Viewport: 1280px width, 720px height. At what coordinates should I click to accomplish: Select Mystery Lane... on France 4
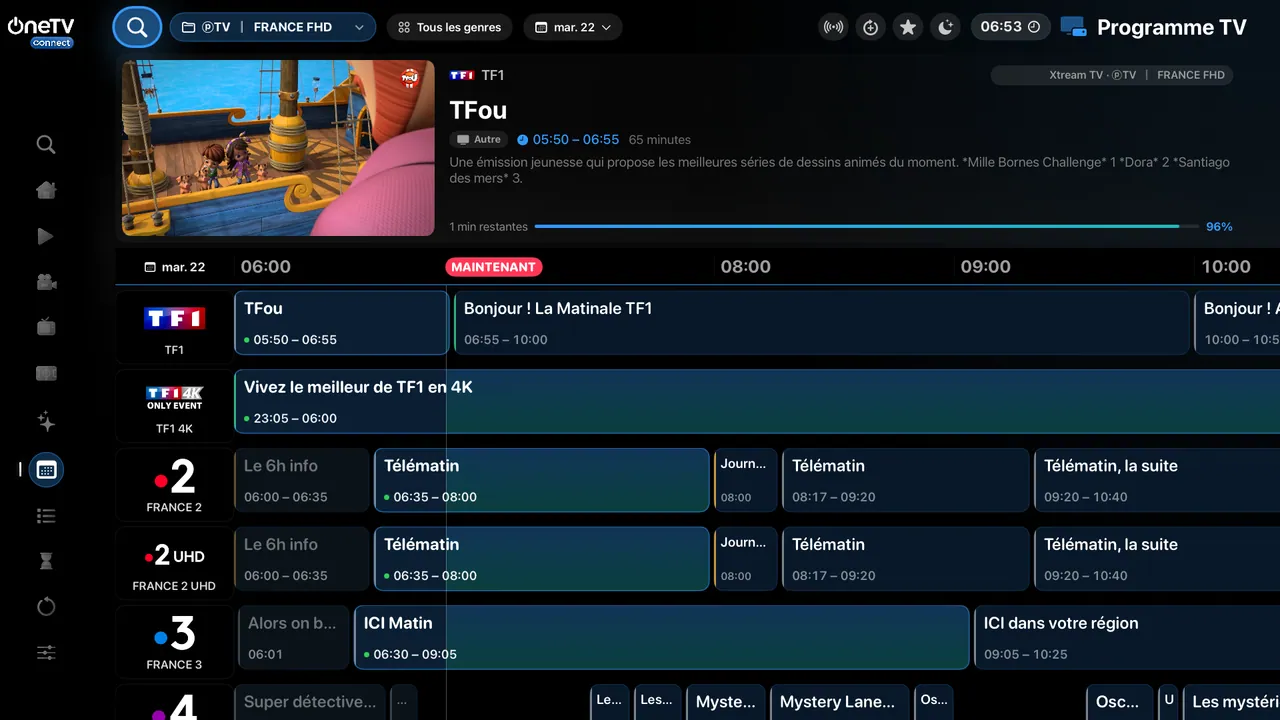(840, 702)
